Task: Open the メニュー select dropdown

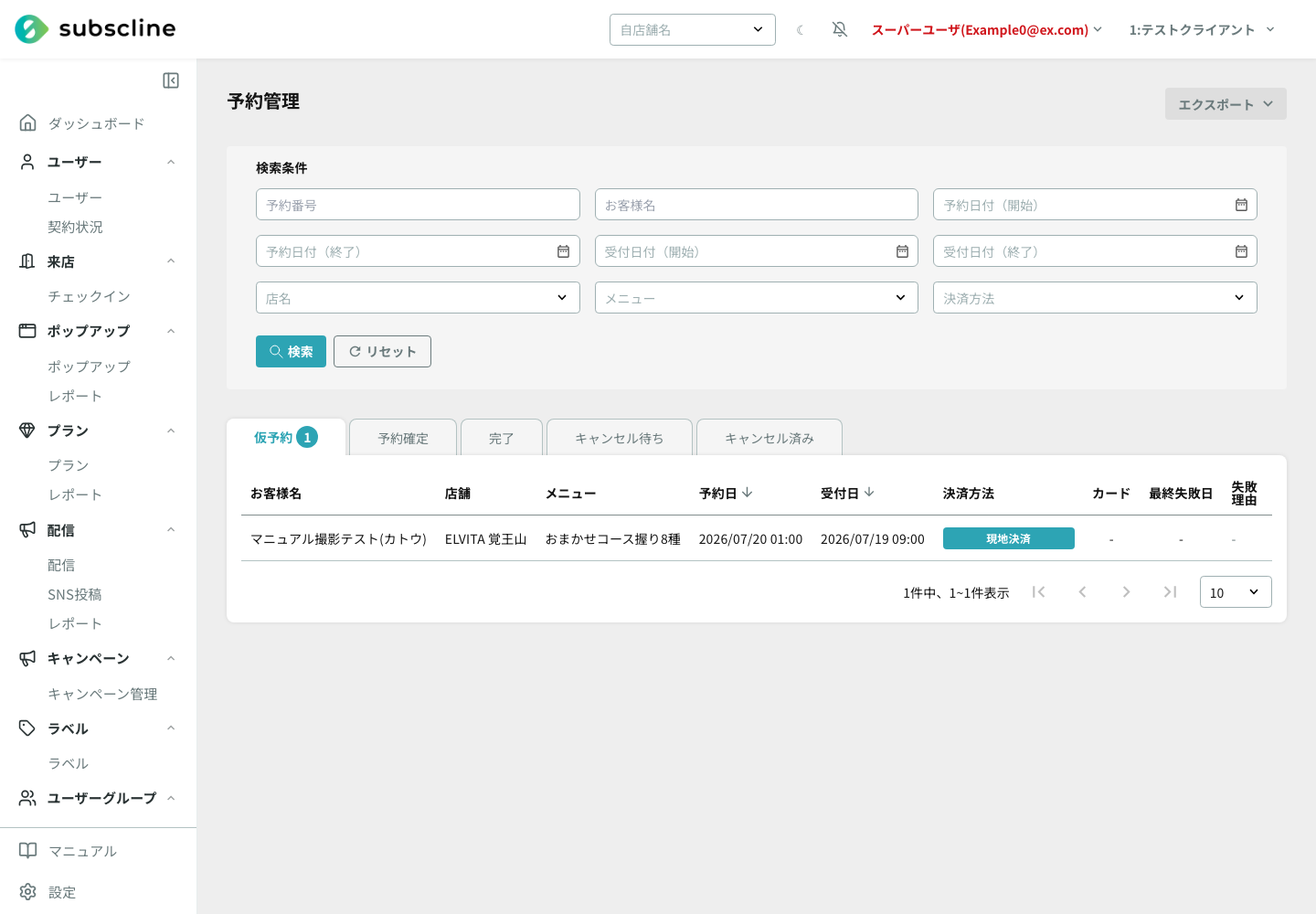Action: [757, 298]
